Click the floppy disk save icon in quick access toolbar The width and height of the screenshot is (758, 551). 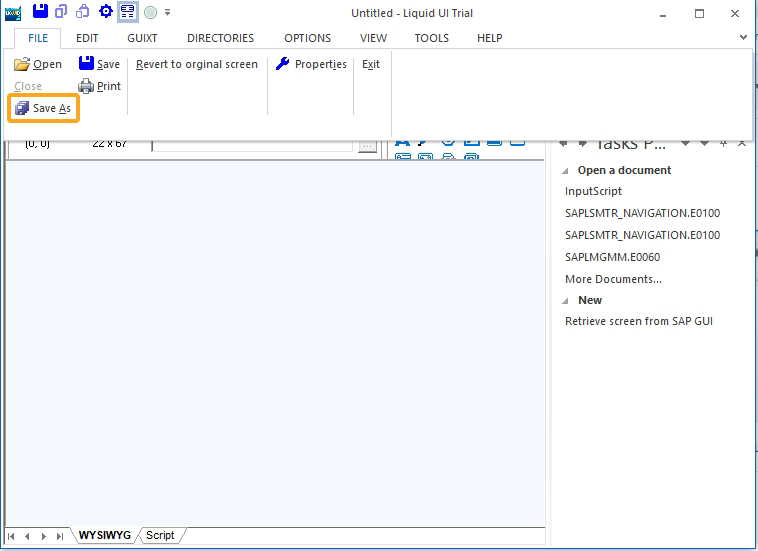point(40,12)
